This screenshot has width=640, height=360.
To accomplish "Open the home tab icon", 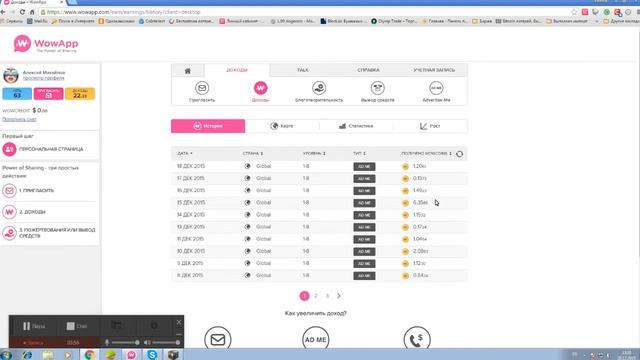I will (x=188, y=71).
